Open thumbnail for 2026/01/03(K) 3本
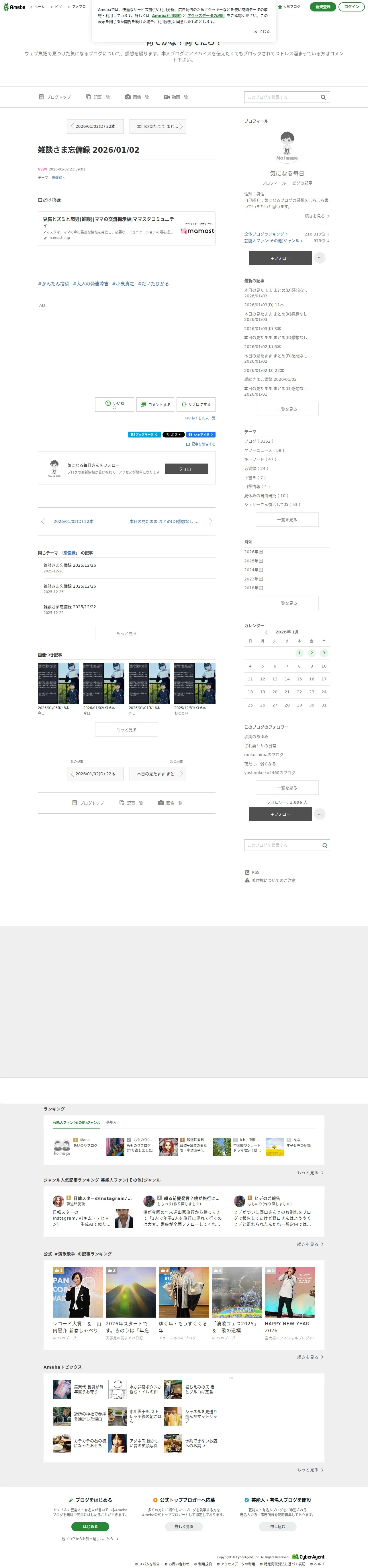 [58, 683]
